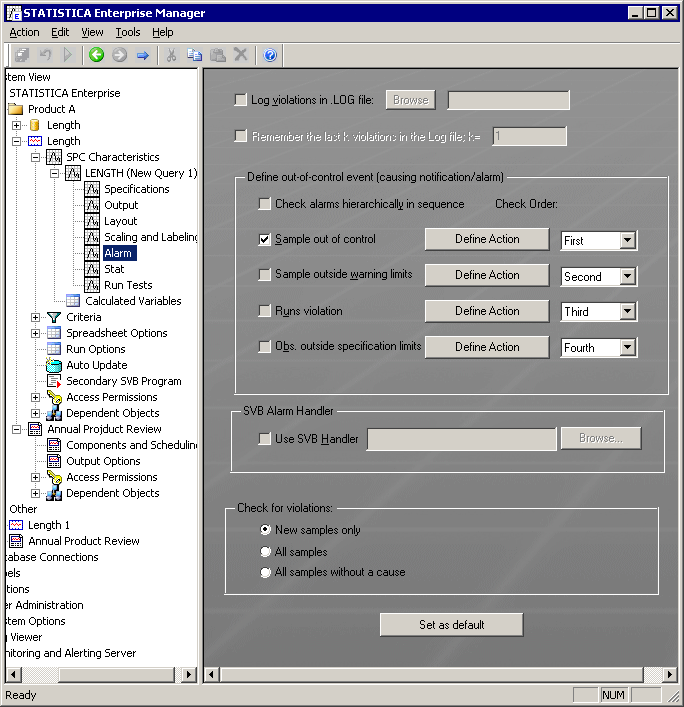Collapse the LENGTH (New Query 1) node

coord(54,173)
